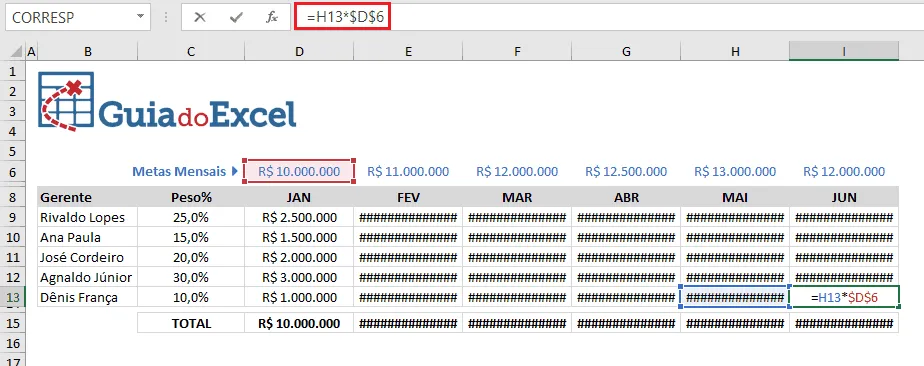
Task: Click the Select All corner triangle
Action: click(16, 52)
